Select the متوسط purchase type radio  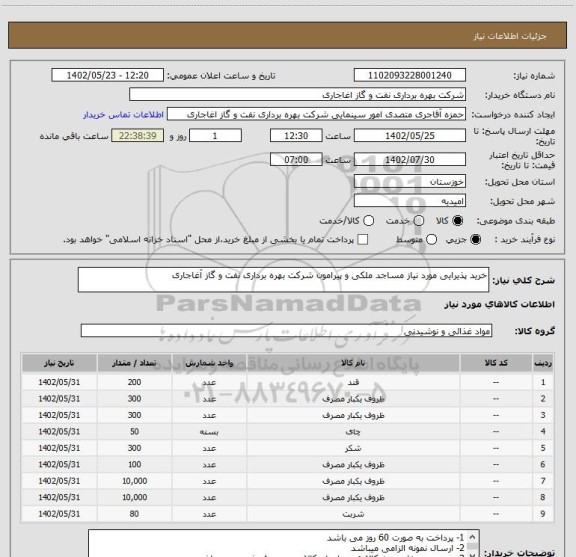(x=431, y=240)
